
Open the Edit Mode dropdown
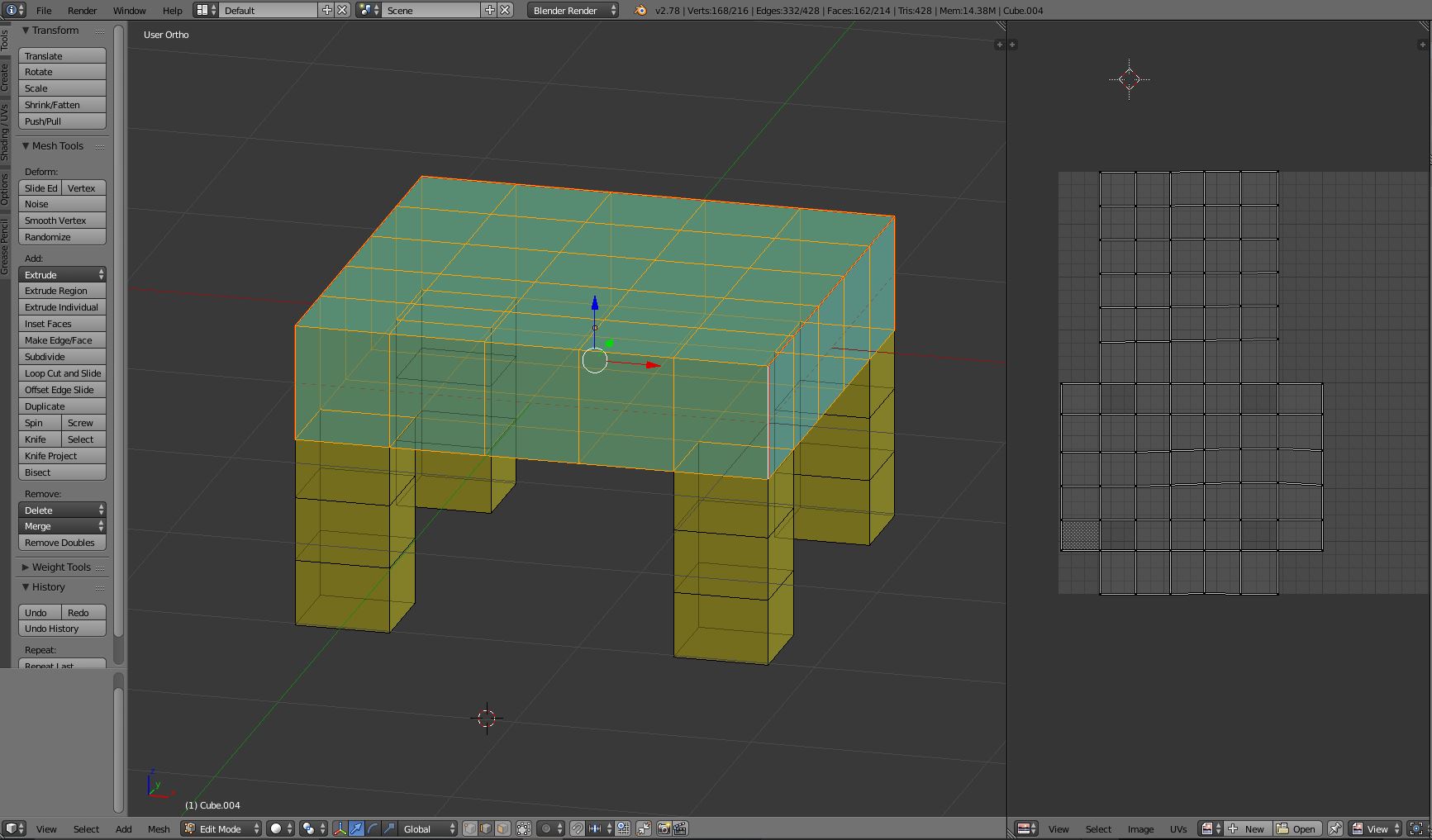(x=221, y=828)
